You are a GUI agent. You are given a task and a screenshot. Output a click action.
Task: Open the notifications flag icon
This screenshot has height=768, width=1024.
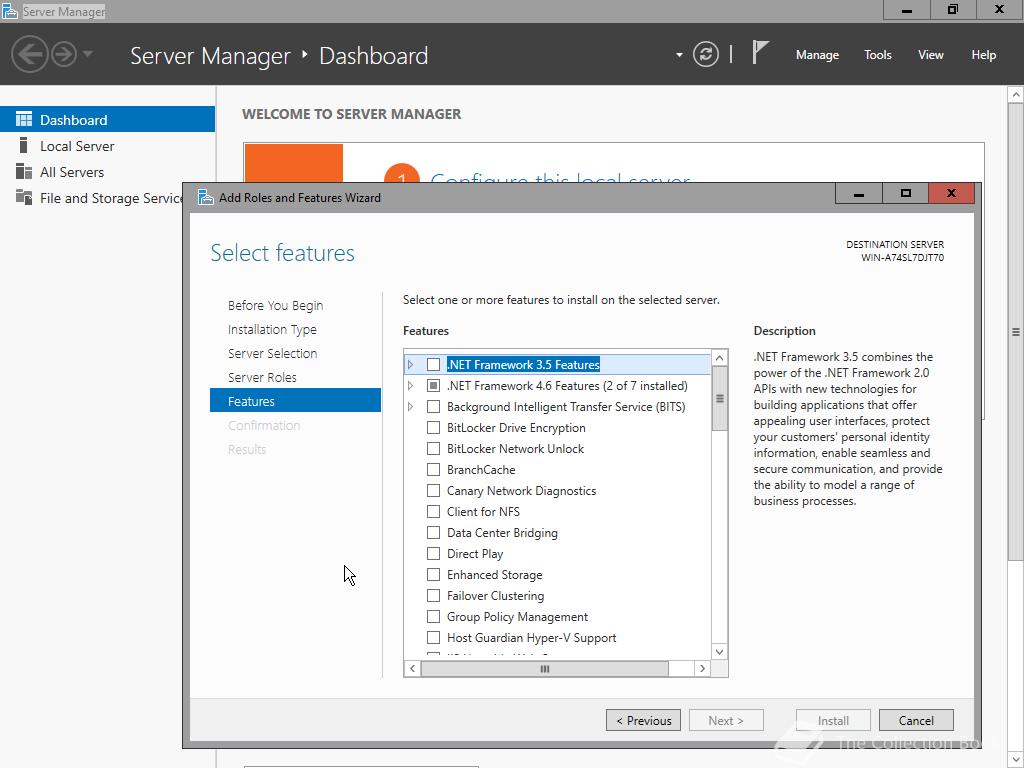(x=760, y=52)
